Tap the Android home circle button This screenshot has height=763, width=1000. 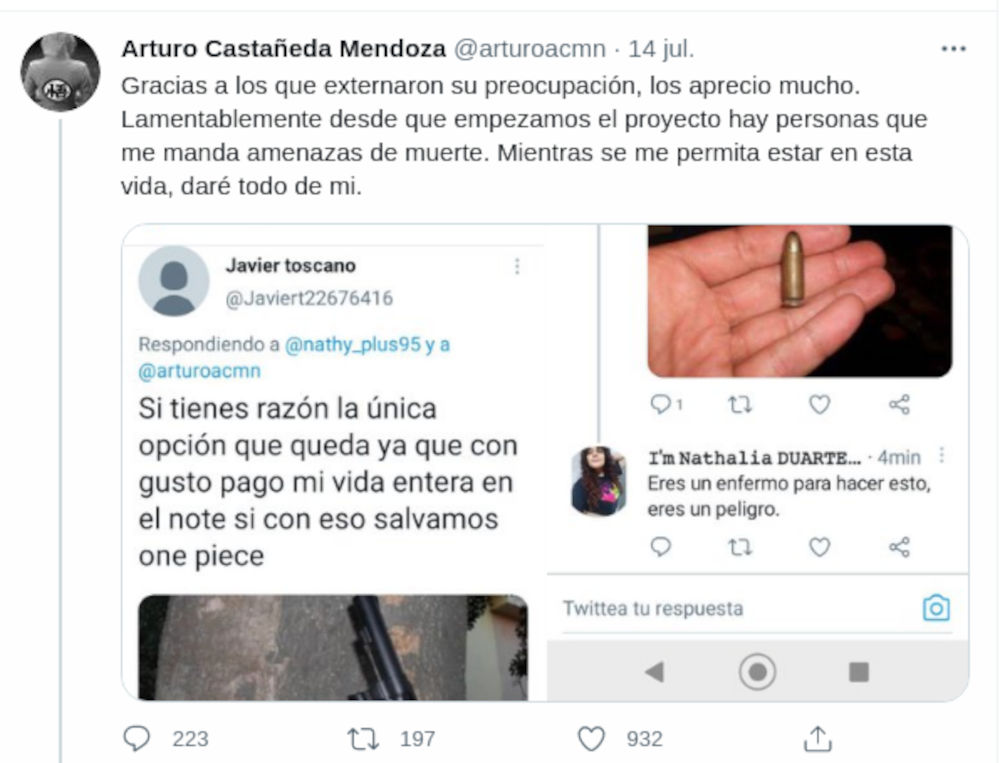pos(757,671)
